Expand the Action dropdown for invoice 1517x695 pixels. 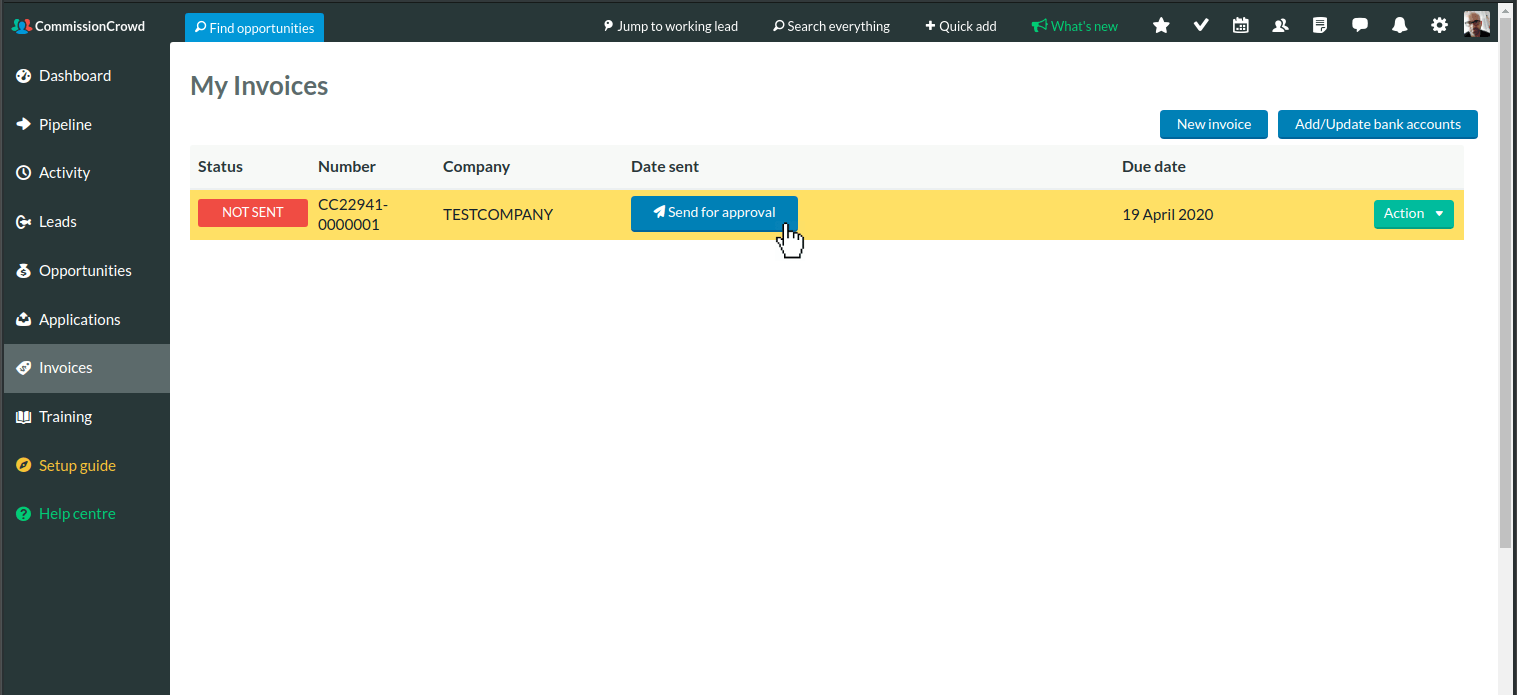[x=1413, y=214]
